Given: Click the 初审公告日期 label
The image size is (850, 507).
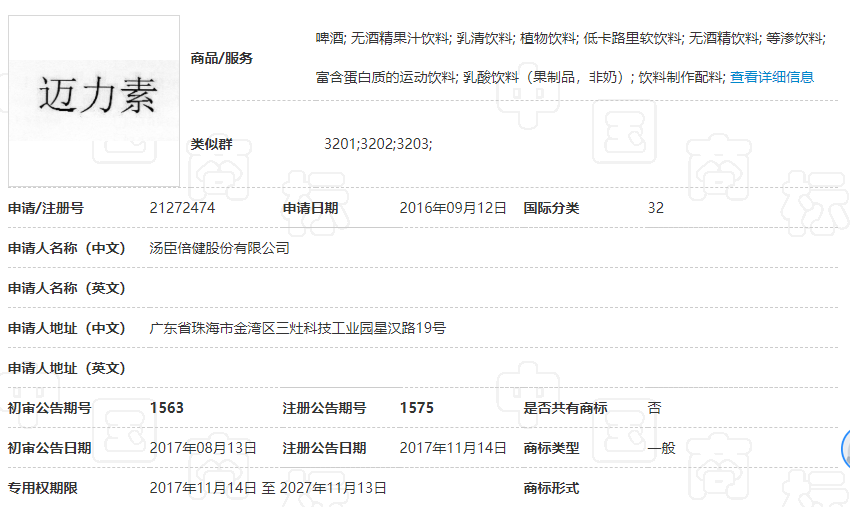Looking at the screenshot, I should 49,448.
